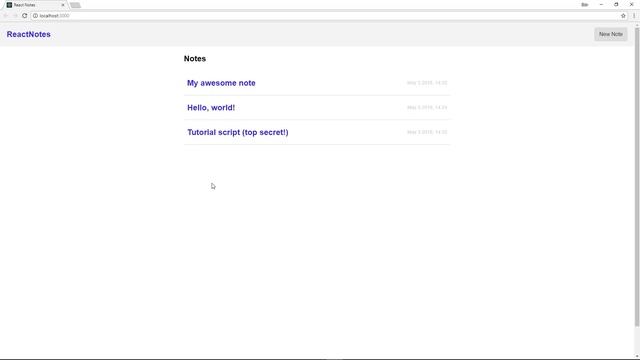The width and height of the screenshot is (640, 360).
Task: Click the browser forward arrow
Action: point(15,16)
